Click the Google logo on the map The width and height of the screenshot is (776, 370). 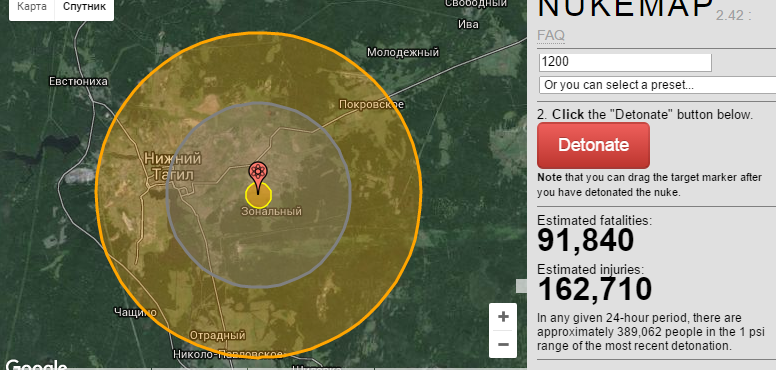coord(36,365)
